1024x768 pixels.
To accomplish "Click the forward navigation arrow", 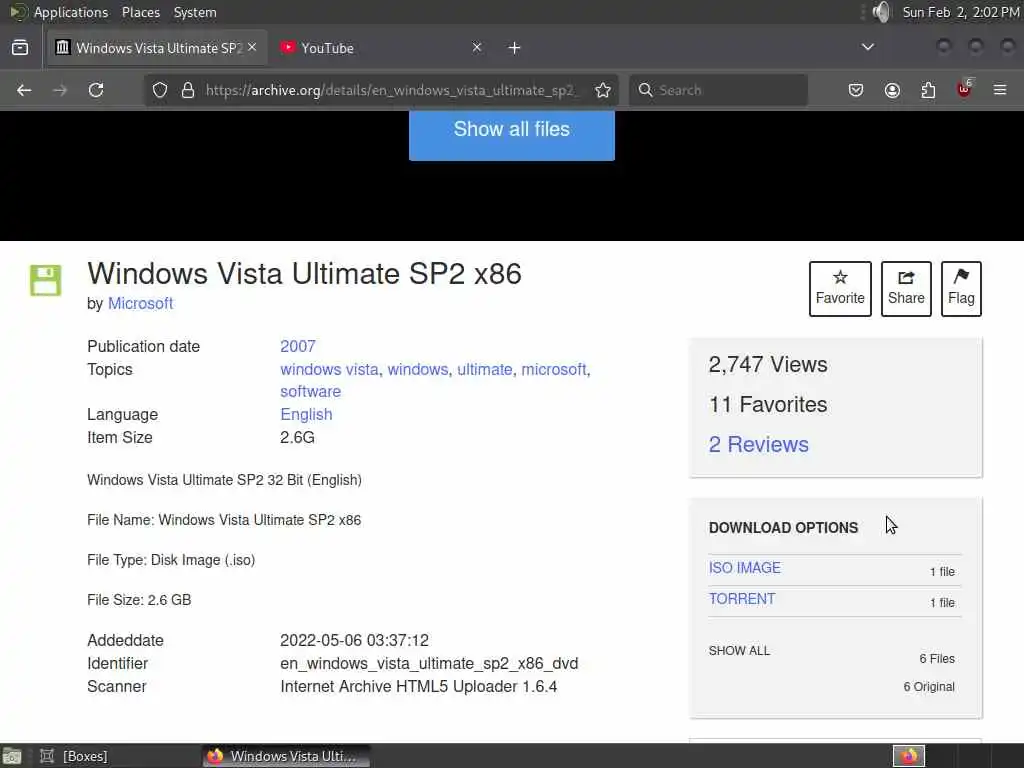I will pos(60,90).
